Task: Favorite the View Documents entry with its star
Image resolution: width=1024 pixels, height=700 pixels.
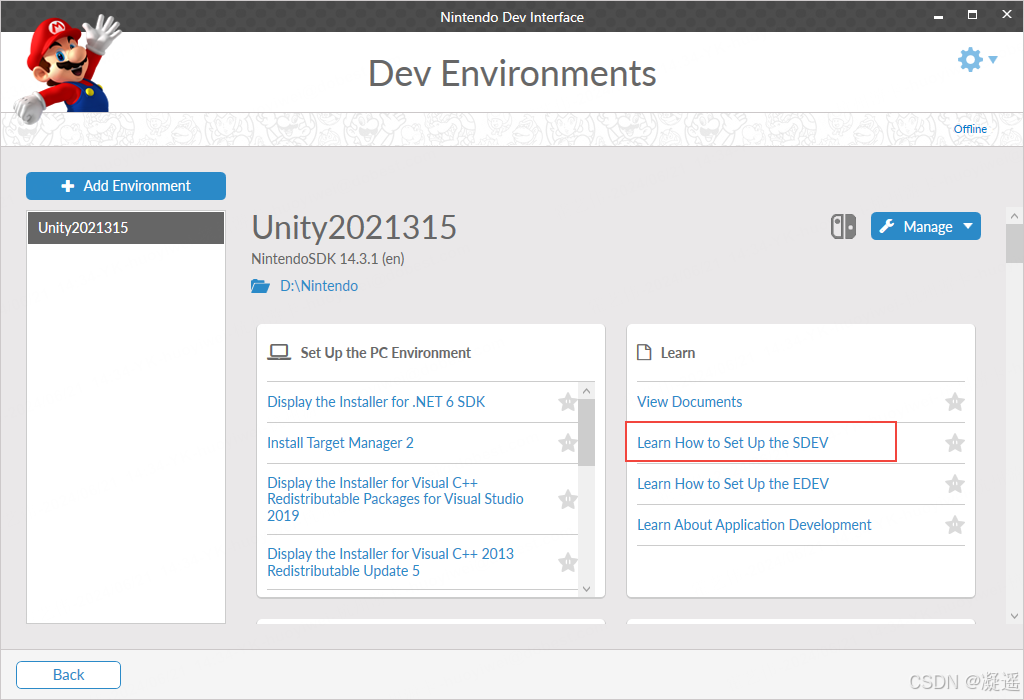Action: [x=954, y=401]
